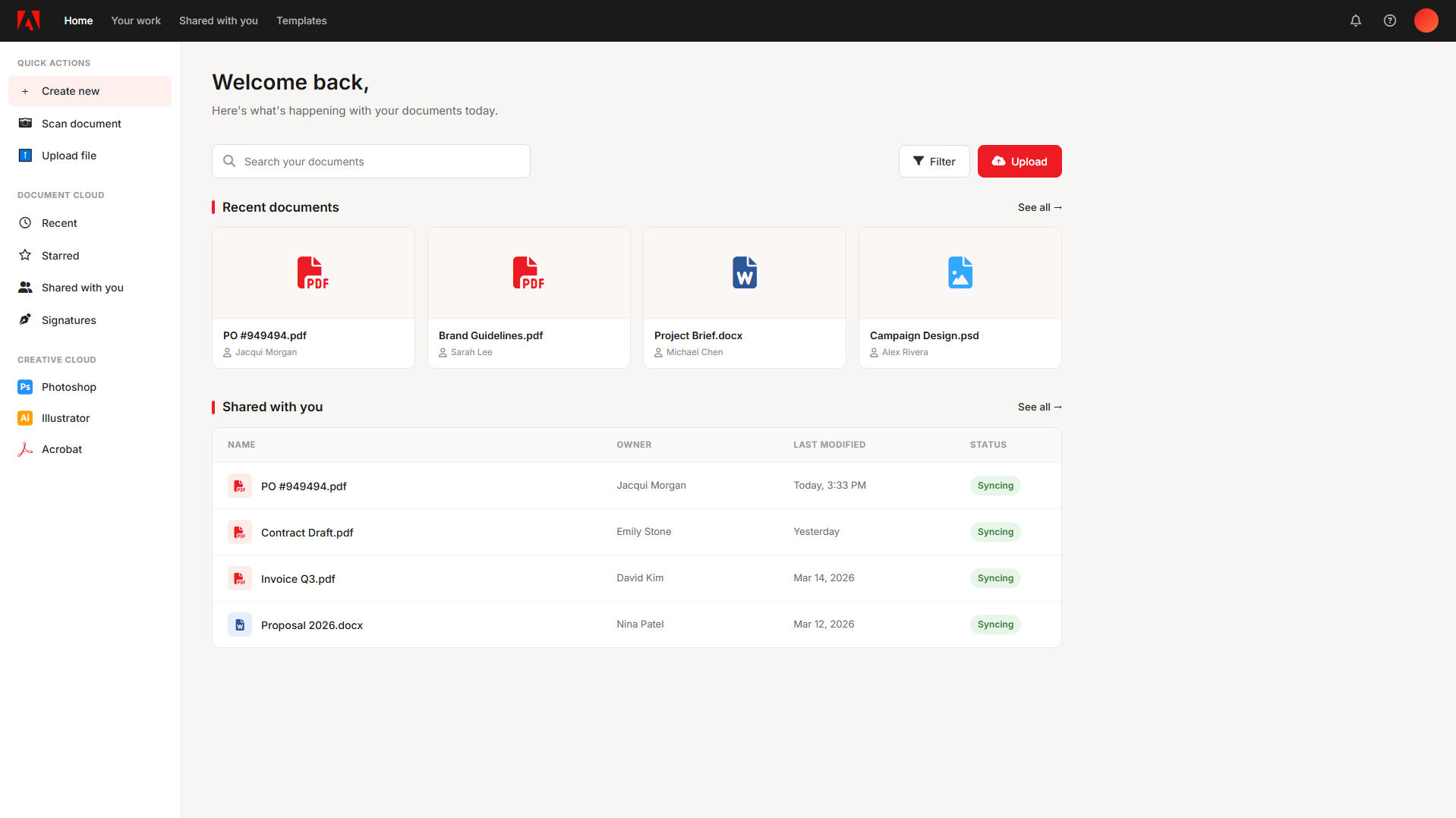The width and height of the screenshot is (1456, 818).
Task: Click the Syncing status for Invoice Q3.pdf
Action: point(995,578)
